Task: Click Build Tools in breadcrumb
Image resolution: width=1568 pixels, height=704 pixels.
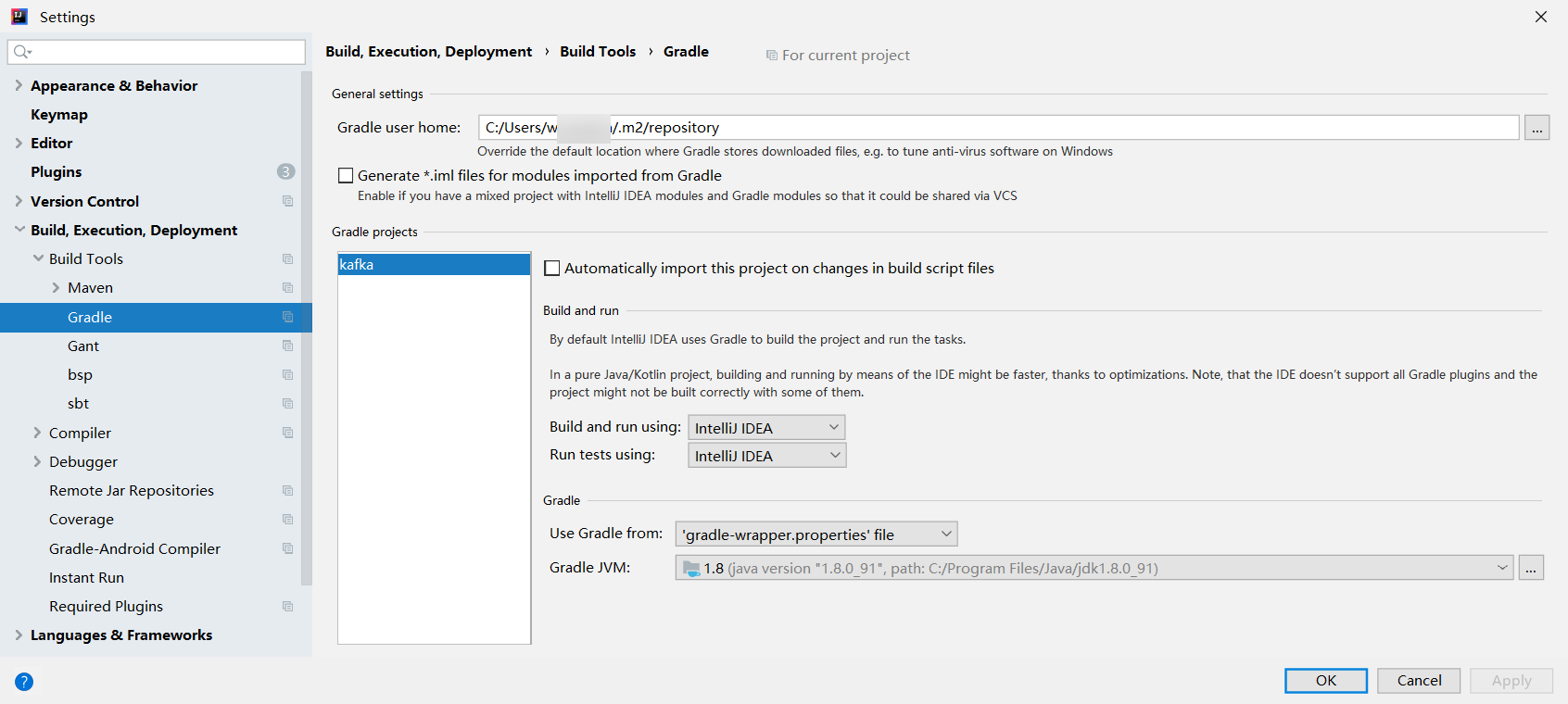Action: tap(598, 52)
